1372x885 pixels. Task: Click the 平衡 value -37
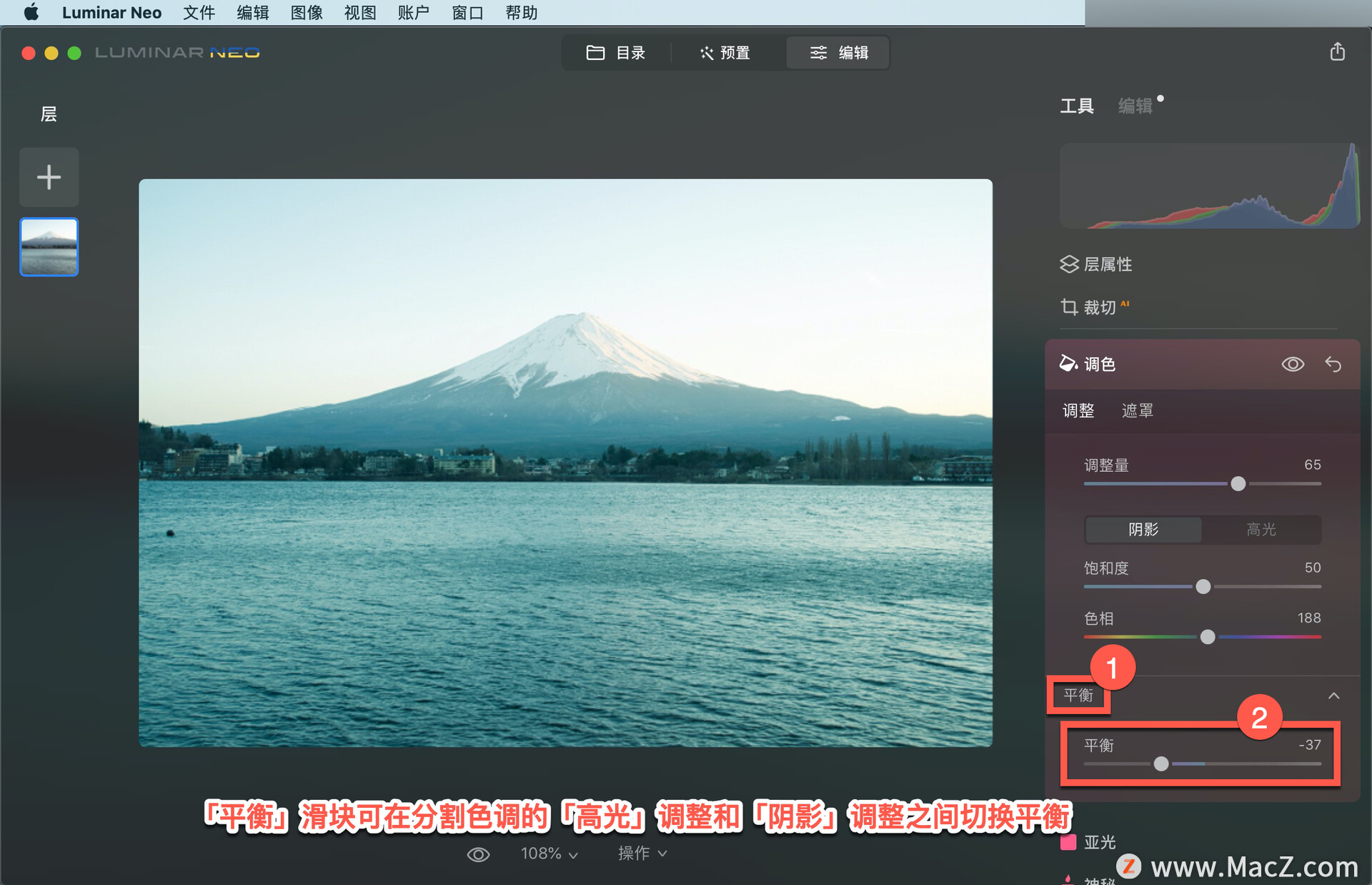tap(1310, 745)
